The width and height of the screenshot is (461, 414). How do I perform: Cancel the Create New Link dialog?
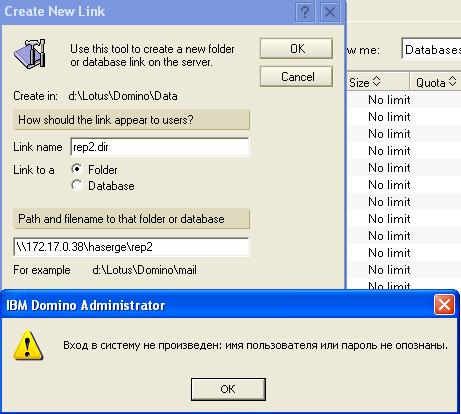[296, 77]
